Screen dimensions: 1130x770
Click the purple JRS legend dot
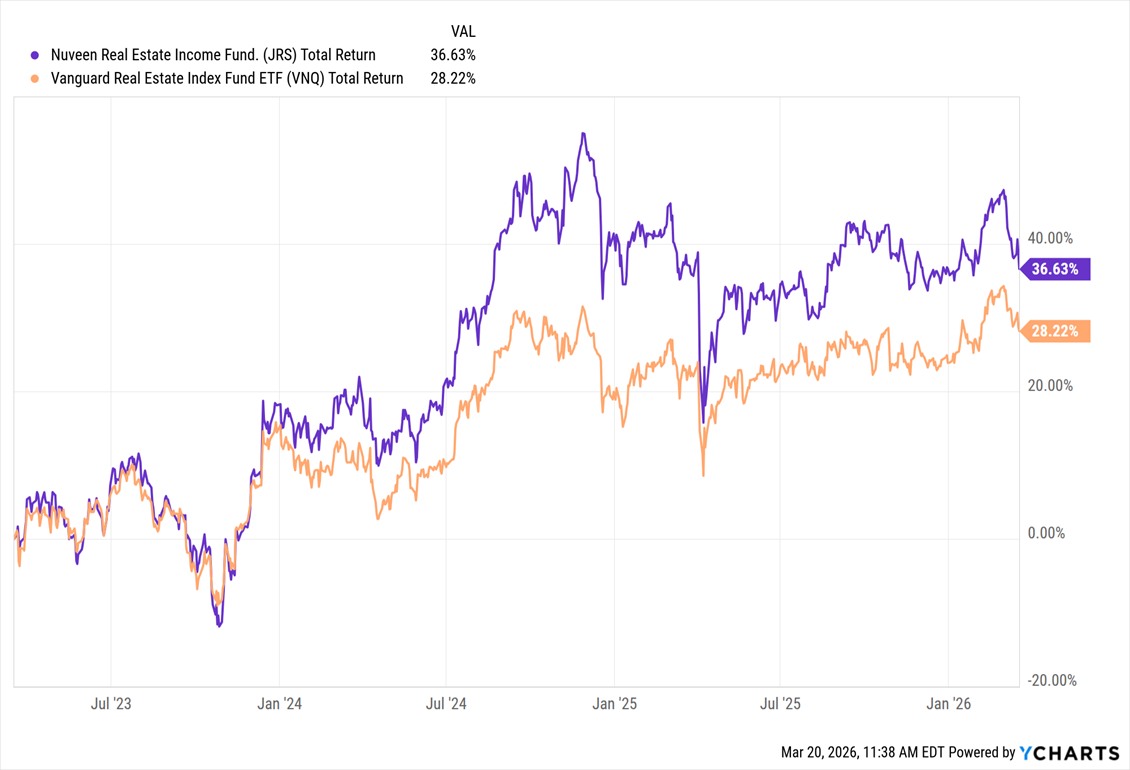35,56
